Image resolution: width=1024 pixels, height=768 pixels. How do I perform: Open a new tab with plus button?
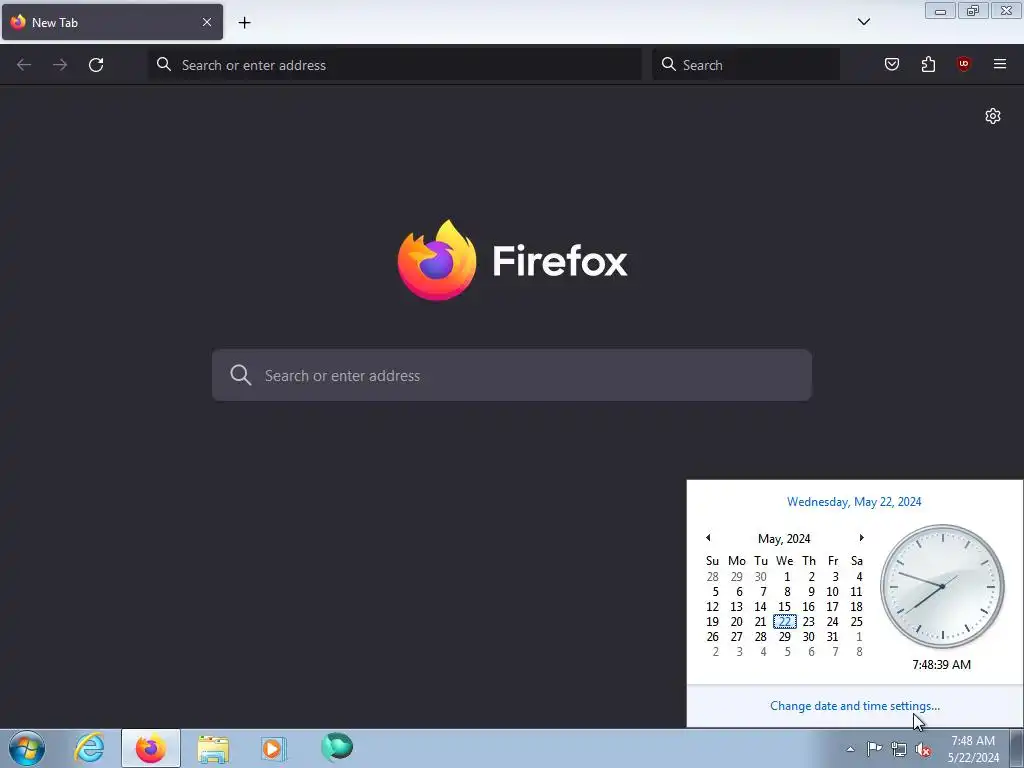click(244, 22)
